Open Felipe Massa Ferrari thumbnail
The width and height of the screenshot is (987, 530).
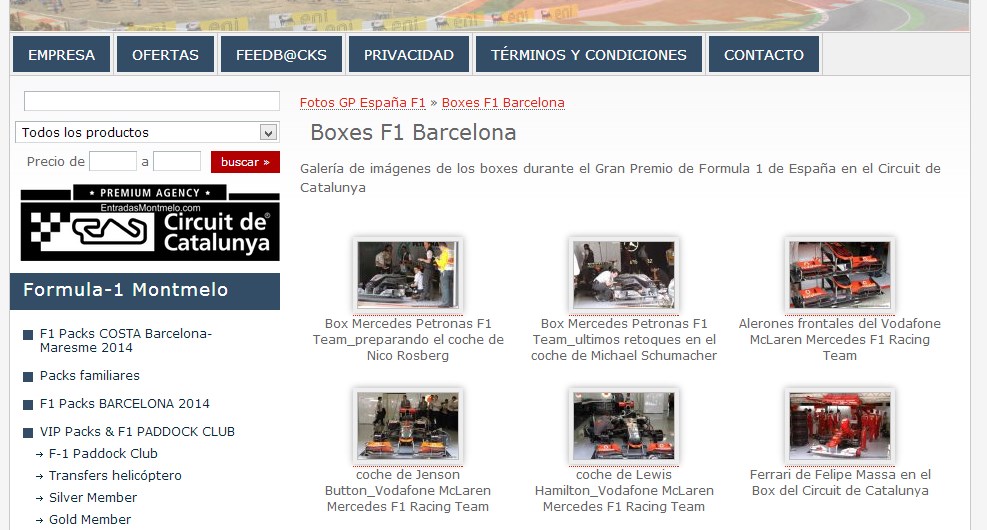click(840, 426)
